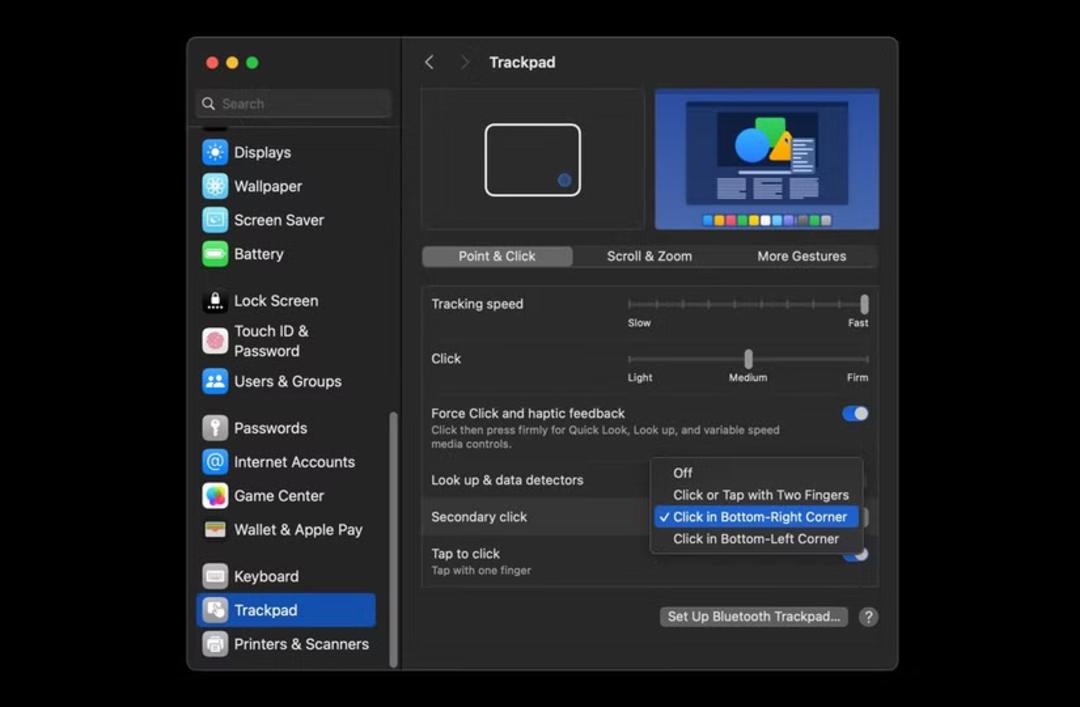This screenshot has width=1080, height=707.
Task: Click the Wallpaper flower icon
Action: pyautogui.click(x=215, y=186)
